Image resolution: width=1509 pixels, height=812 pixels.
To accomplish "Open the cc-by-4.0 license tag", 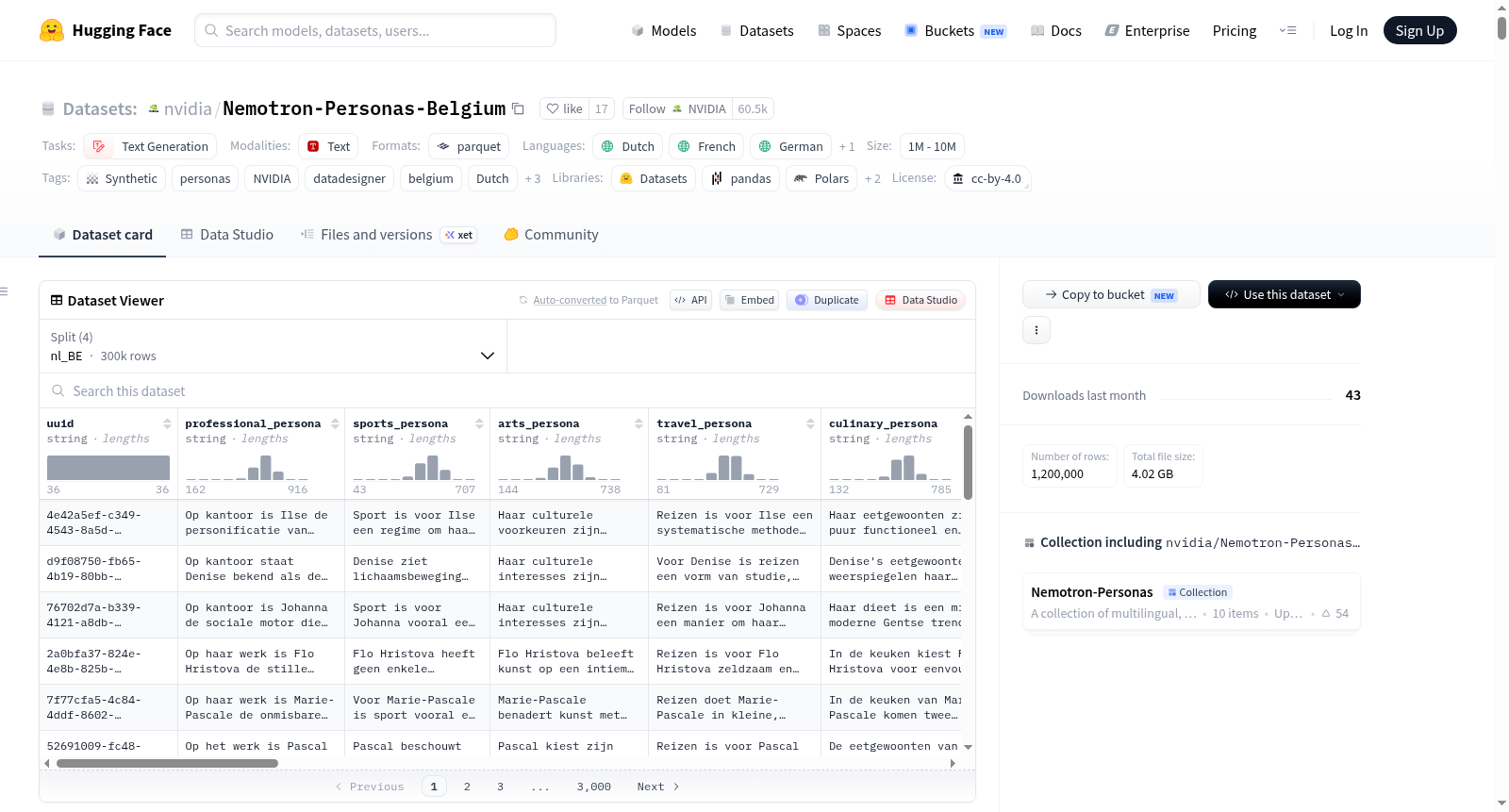I will (x=987, y=178).
